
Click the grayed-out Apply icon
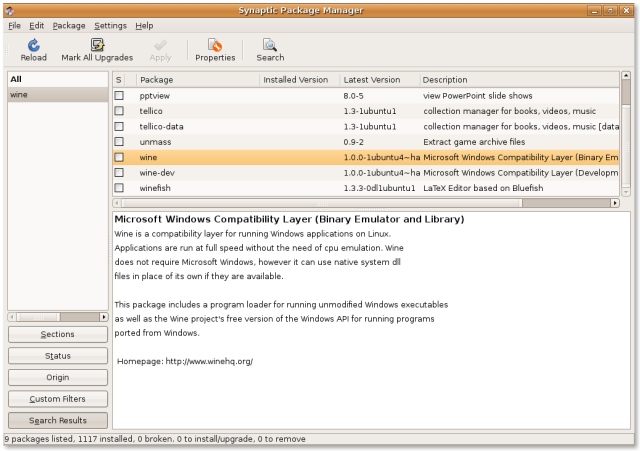coord(160,45)
